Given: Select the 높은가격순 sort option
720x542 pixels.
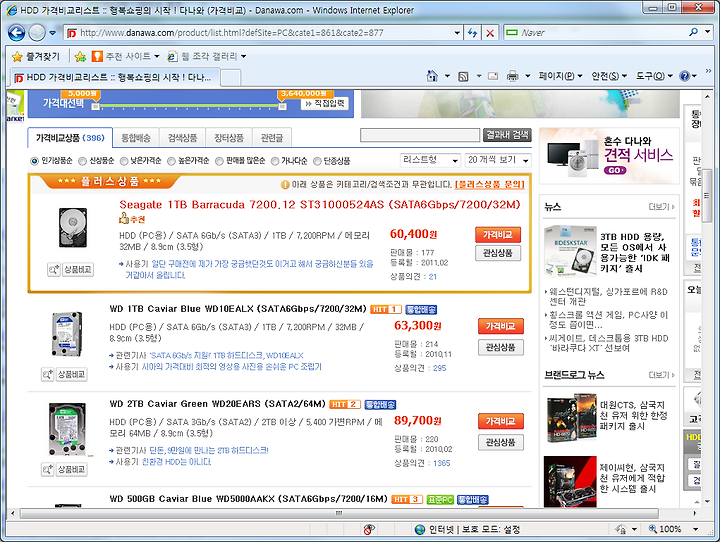Looking at the screenshot, I should coord(171,161).
